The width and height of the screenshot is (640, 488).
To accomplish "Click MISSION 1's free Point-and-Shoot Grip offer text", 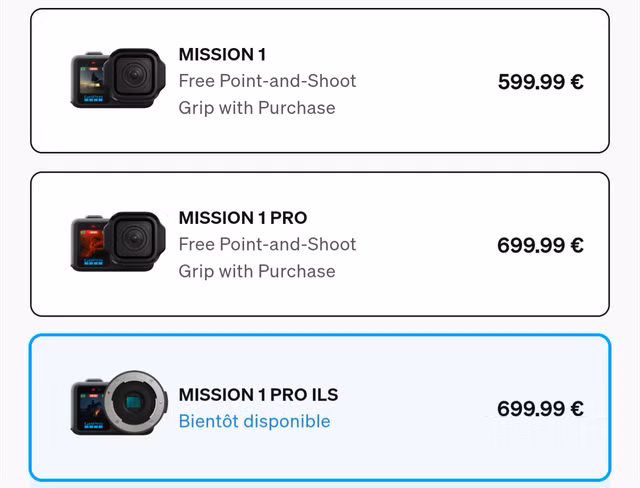I will (x=267, y=94).
